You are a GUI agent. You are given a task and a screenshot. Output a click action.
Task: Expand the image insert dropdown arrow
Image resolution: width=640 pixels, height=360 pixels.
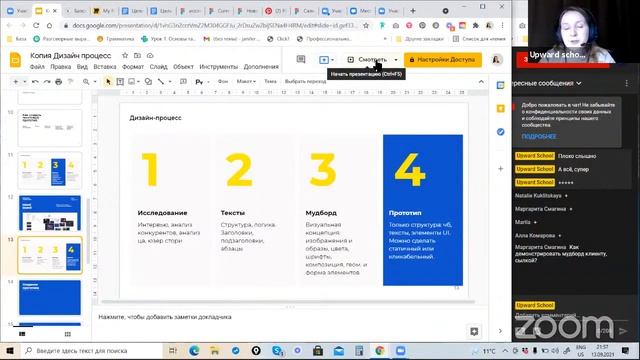138,82
